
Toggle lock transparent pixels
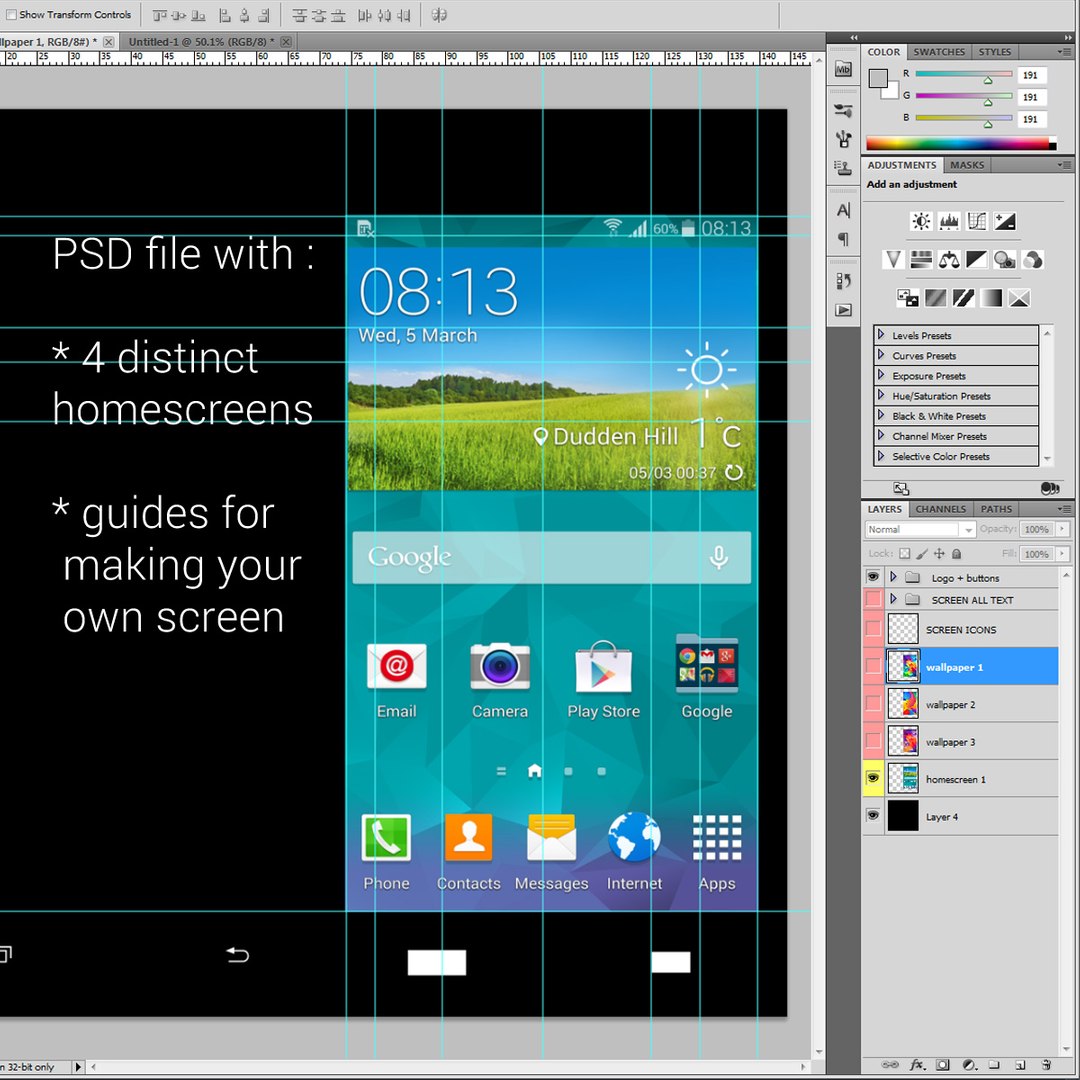click(904, 553)
